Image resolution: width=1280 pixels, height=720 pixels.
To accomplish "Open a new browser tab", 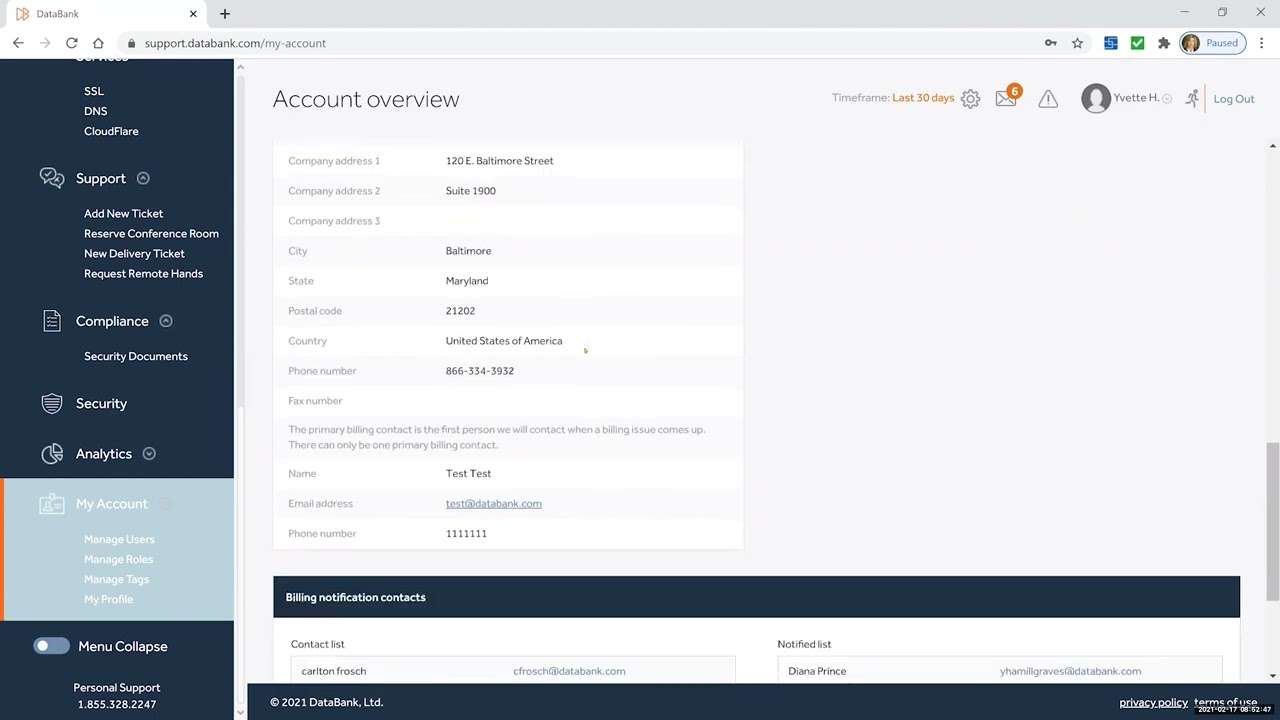I will 224,14.
